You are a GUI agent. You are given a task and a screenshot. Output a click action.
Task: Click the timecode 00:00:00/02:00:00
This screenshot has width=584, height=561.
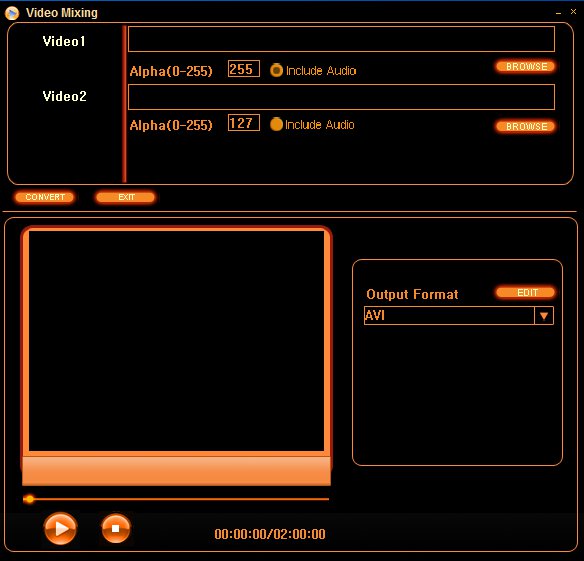[270, 534]
